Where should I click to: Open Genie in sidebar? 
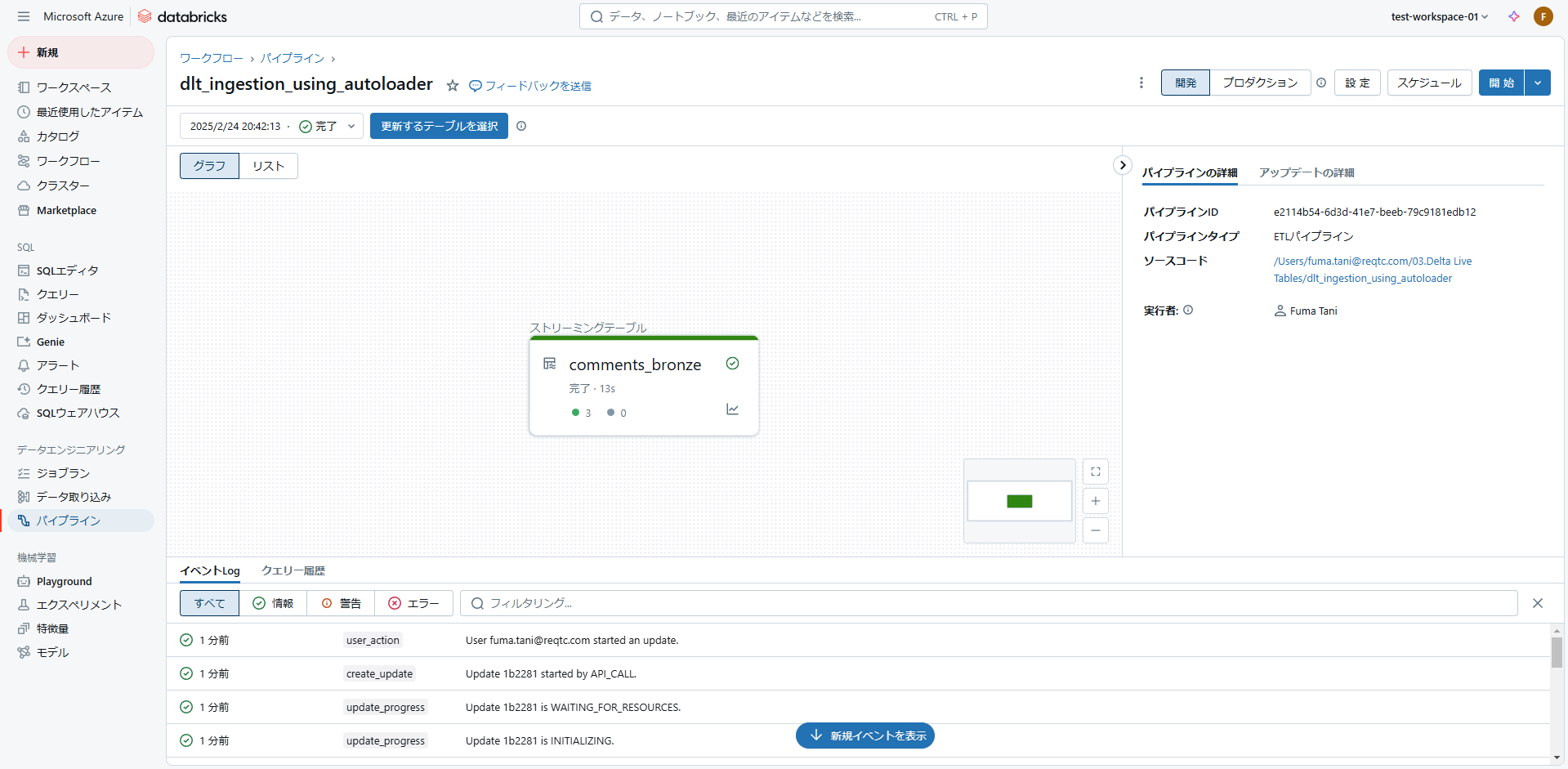click(x=80, y=342)
